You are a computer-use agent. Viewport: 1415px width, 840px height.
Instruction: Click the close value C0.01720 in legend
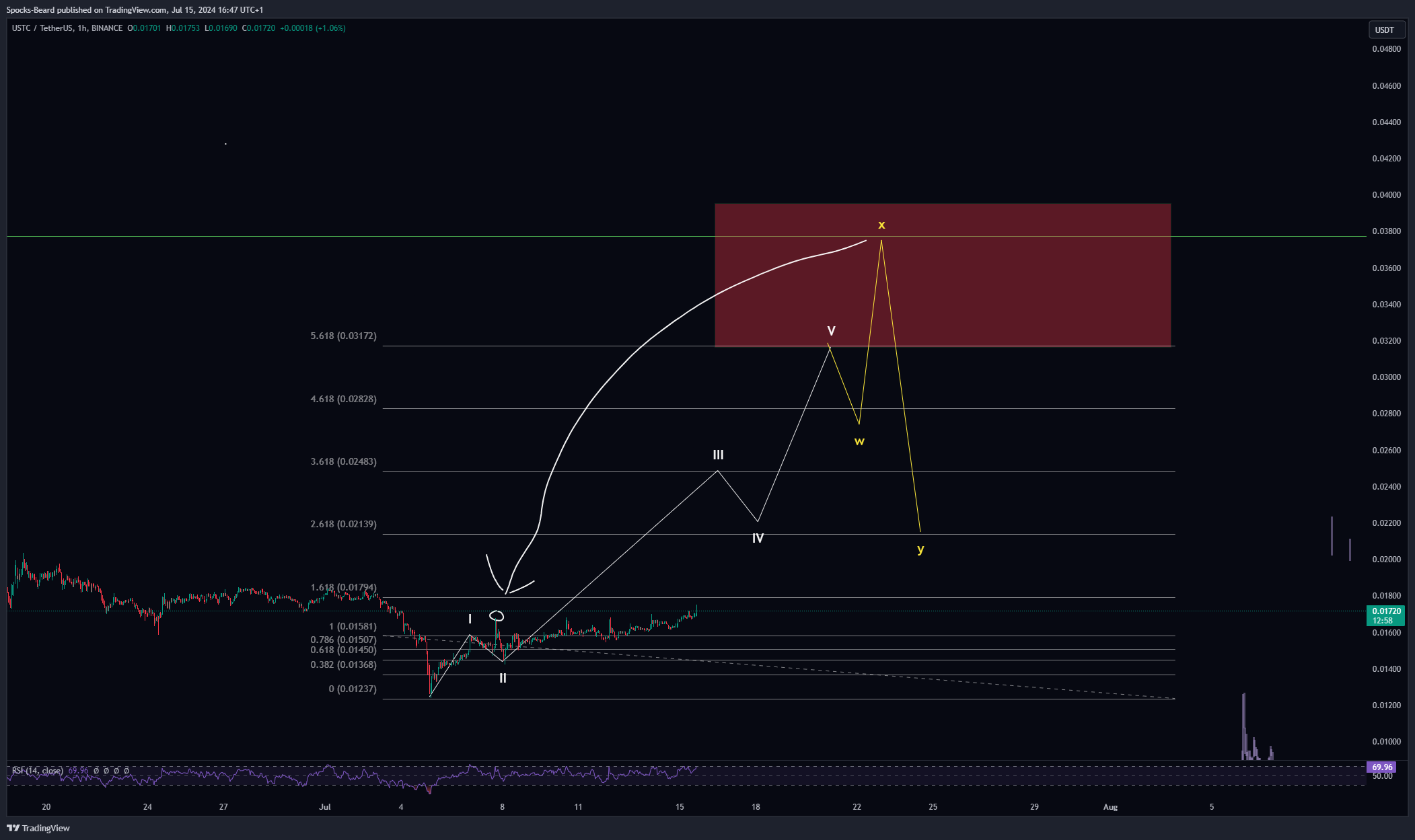tap(258, 28)
